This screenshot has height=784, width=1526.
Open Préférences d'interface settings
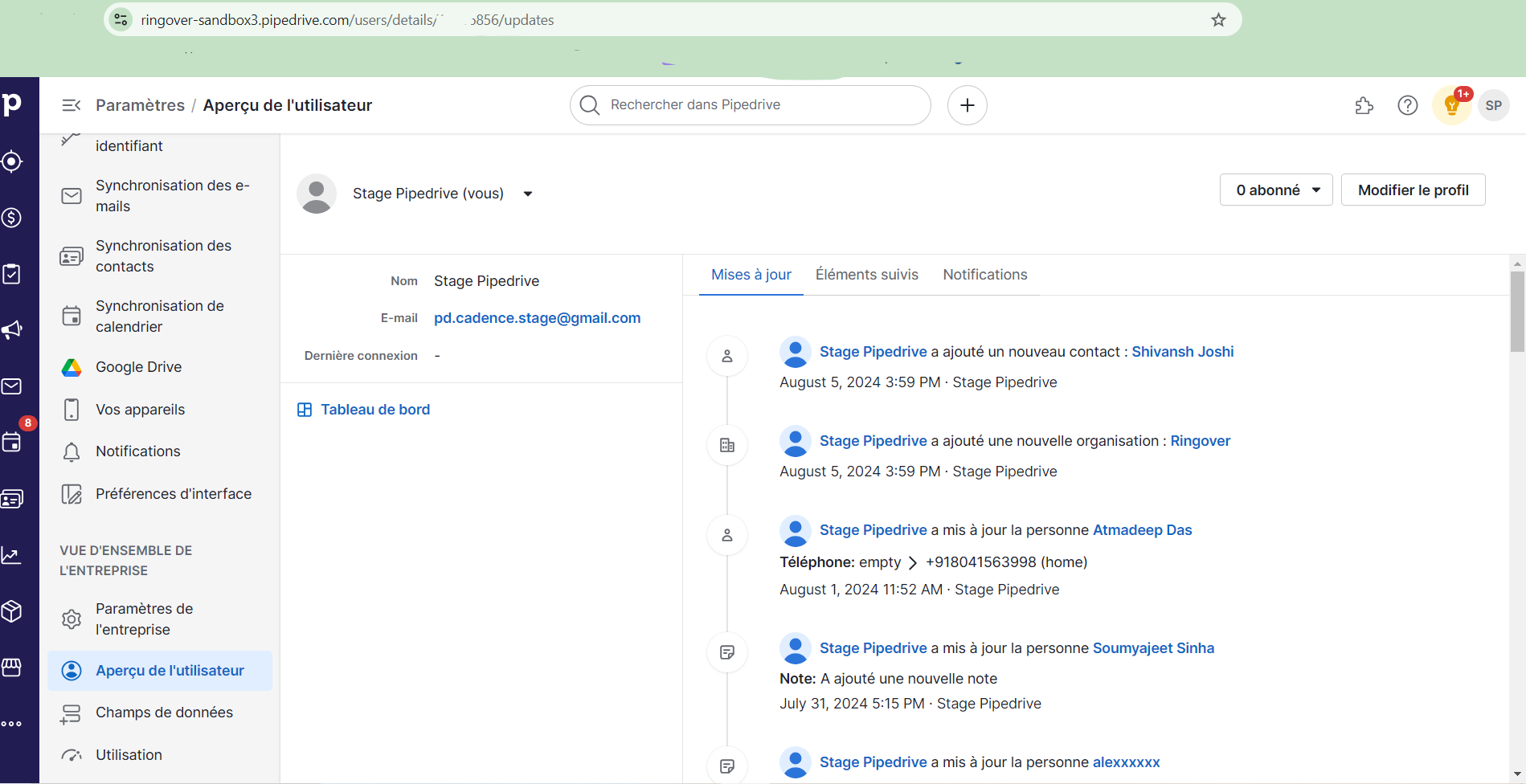[160, 494]
